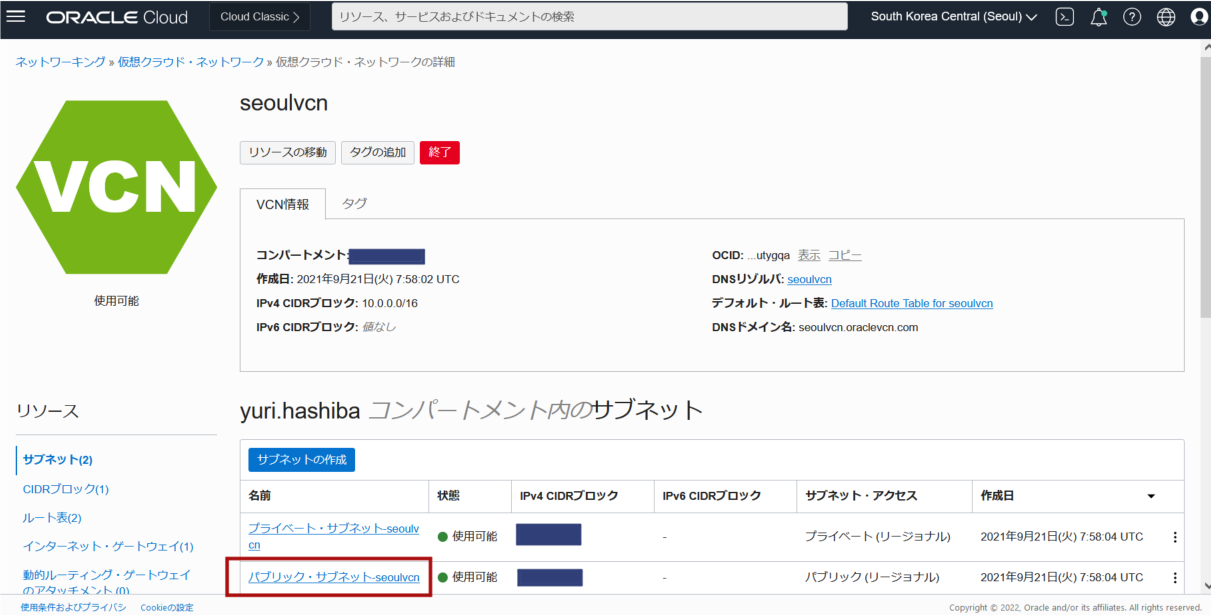The height and width of the screenshot is (615, 1211).
Task: Click the IPv4 CIDRブロック column header
Action: tap(569, 496)
